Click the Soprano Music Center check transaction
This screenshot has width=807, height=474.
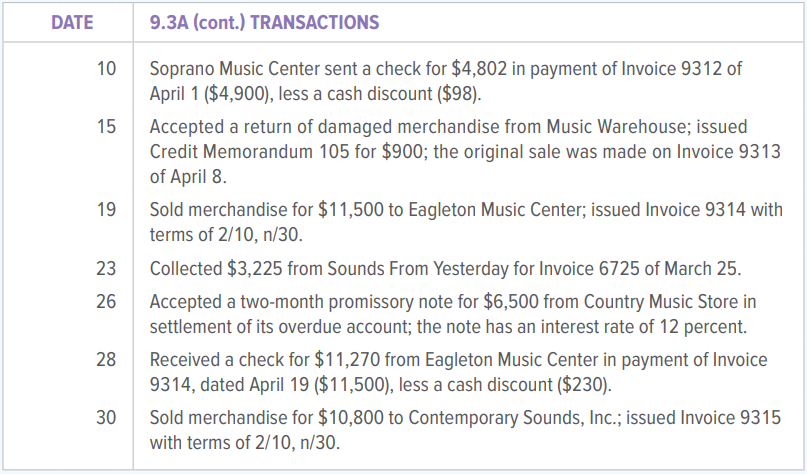click(447, 79)
